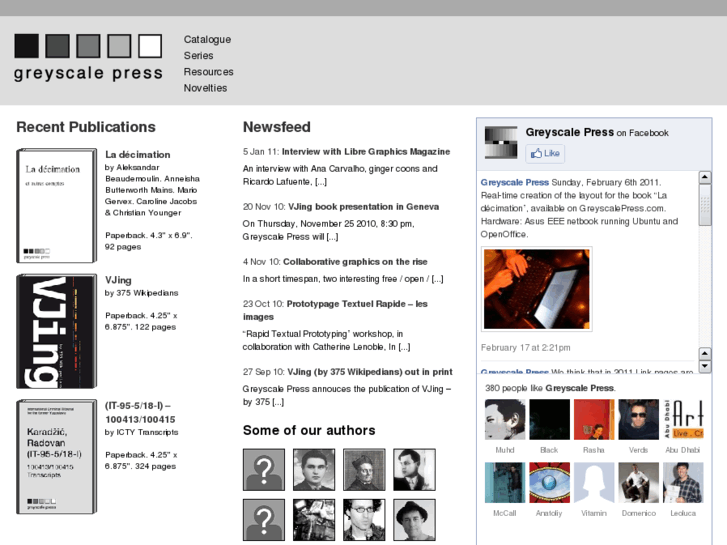Click fourth author portrait in the top row

[x=414, y=469]
